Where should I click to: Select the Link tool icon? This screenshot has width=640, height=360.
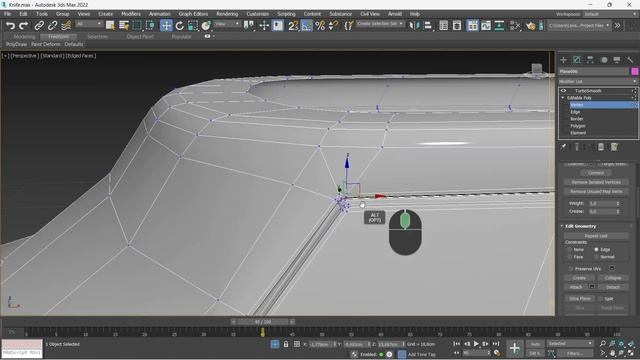pos(39,26)
